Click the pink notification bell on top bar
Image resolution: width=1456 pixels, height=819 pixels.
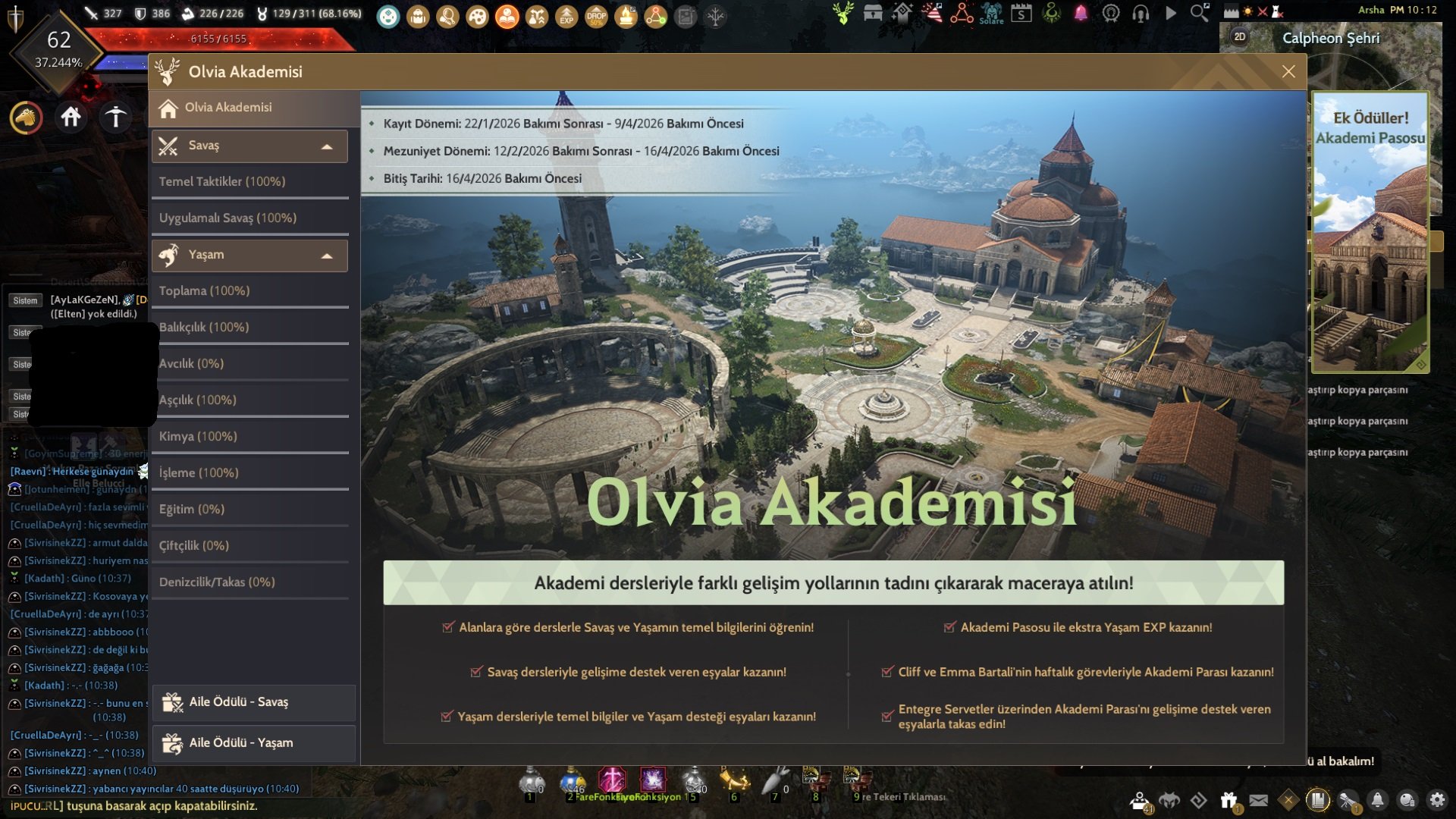[x=1080, y=12]
